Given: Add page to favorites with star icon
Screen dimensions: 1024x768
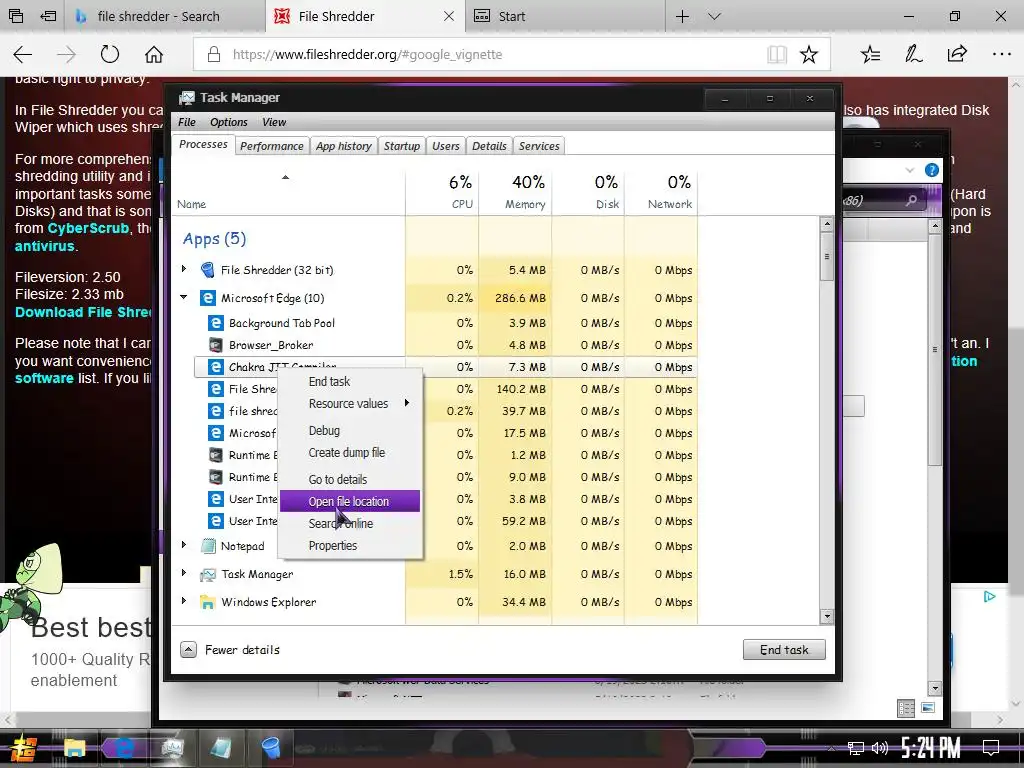Looking at the screenshot, I should point(808,54).
